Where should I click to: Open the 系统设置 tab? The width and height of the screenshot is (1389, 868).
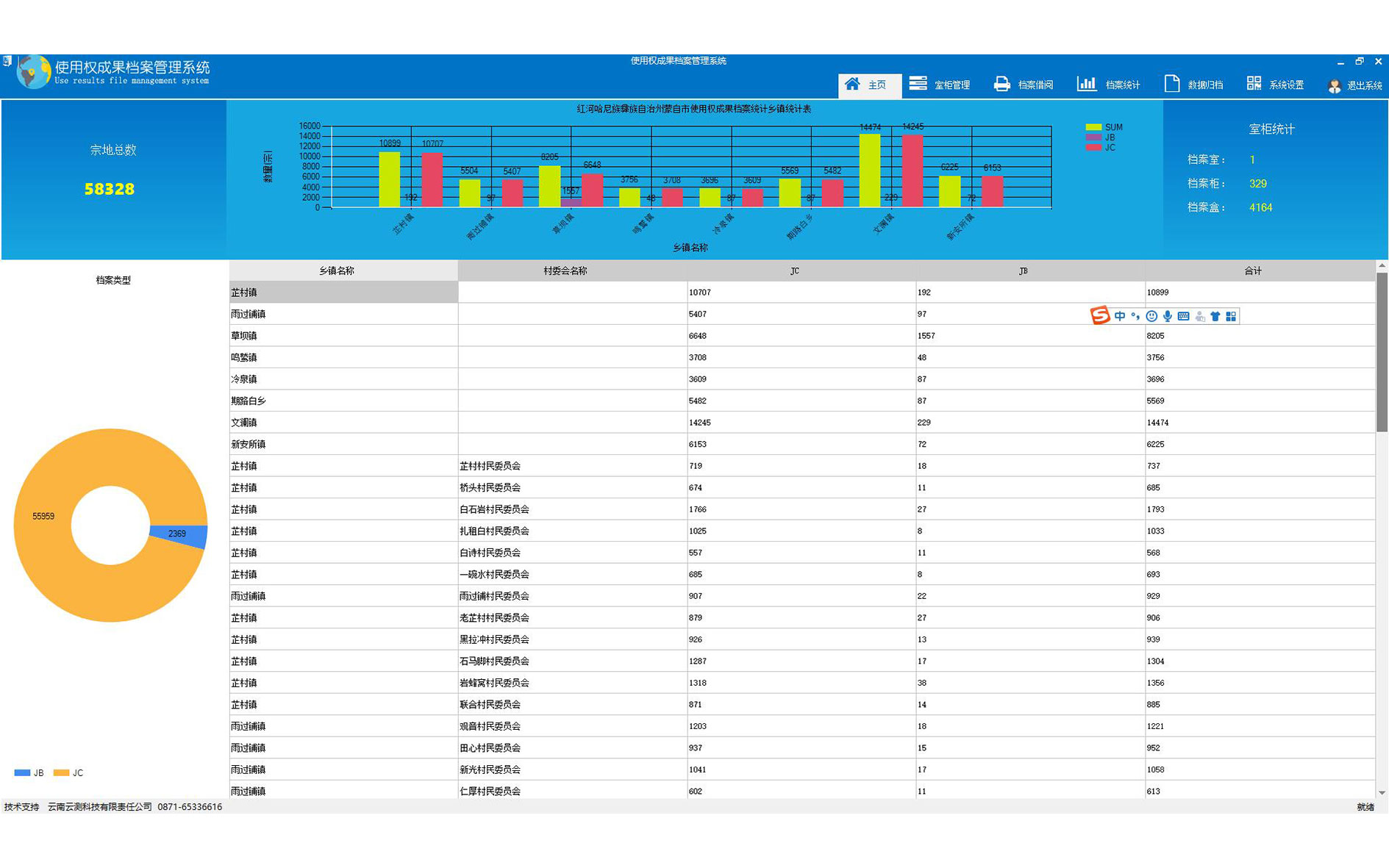click(x=1275, y=85)
